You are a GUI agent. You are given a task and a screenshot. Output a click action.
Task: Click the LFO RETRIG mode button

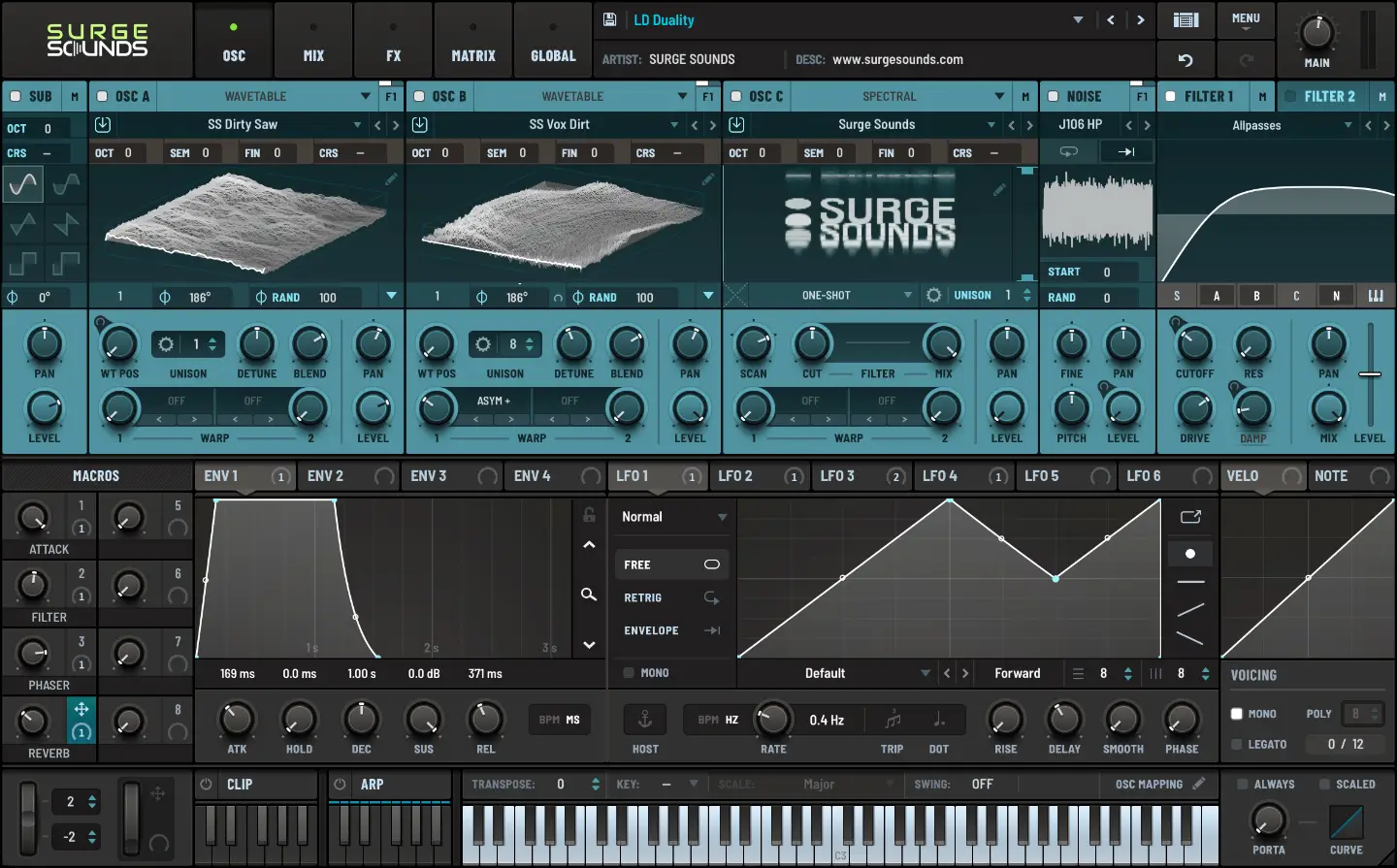coord(670,598)
